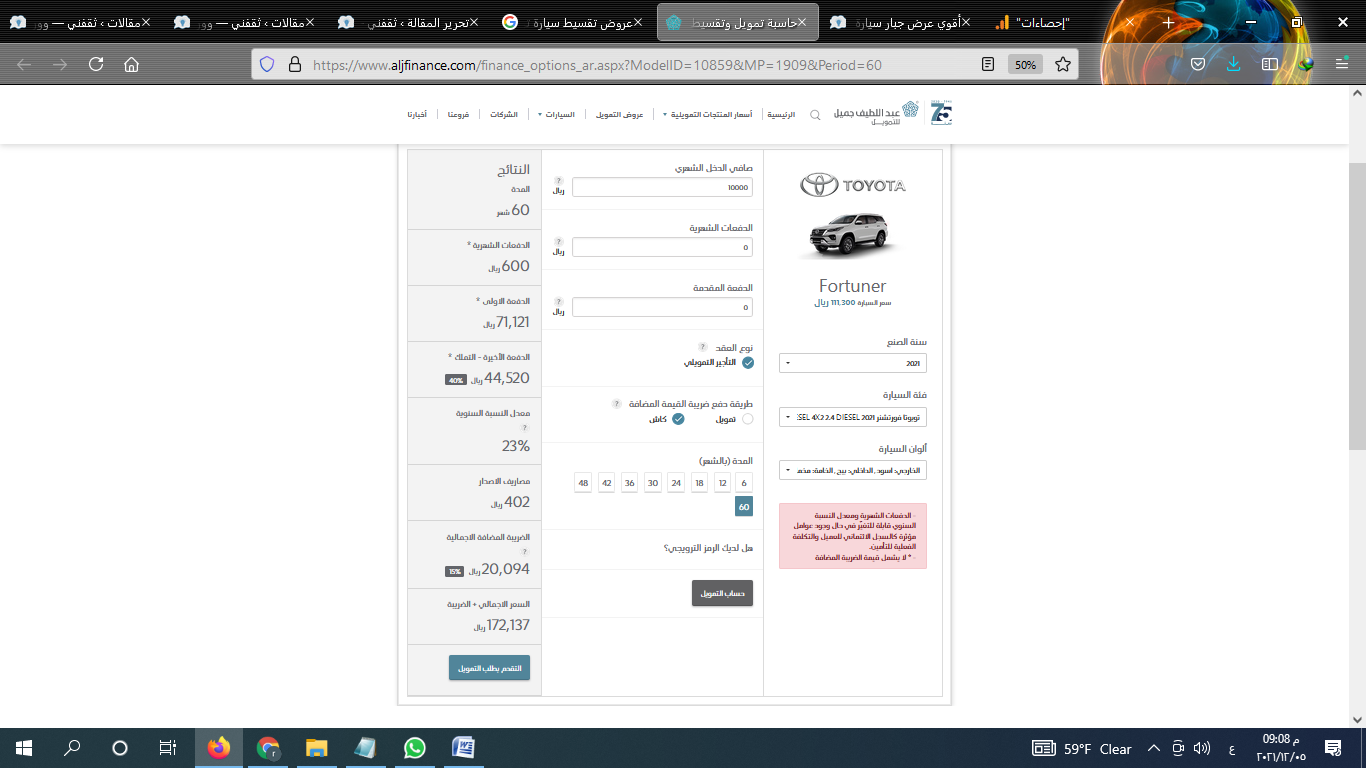The image size is (1366, 768).
Task: Show help for الدفعة المقدمة field
Action: [x=559, y=301]
